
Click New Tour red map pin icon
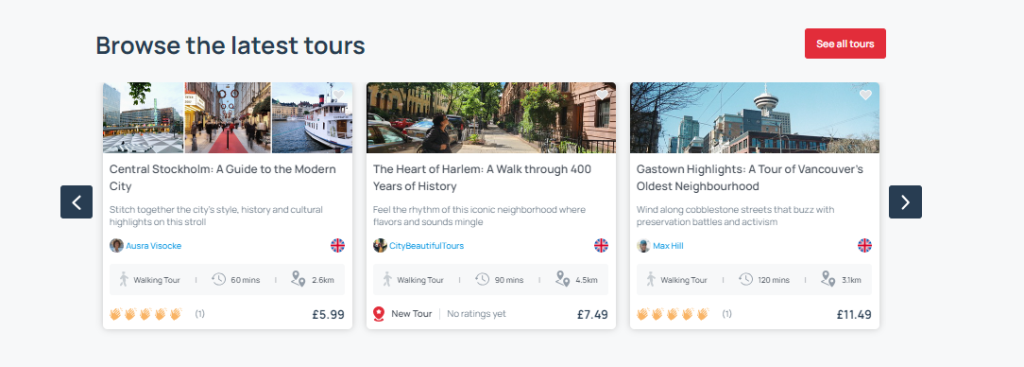[379, 314]
